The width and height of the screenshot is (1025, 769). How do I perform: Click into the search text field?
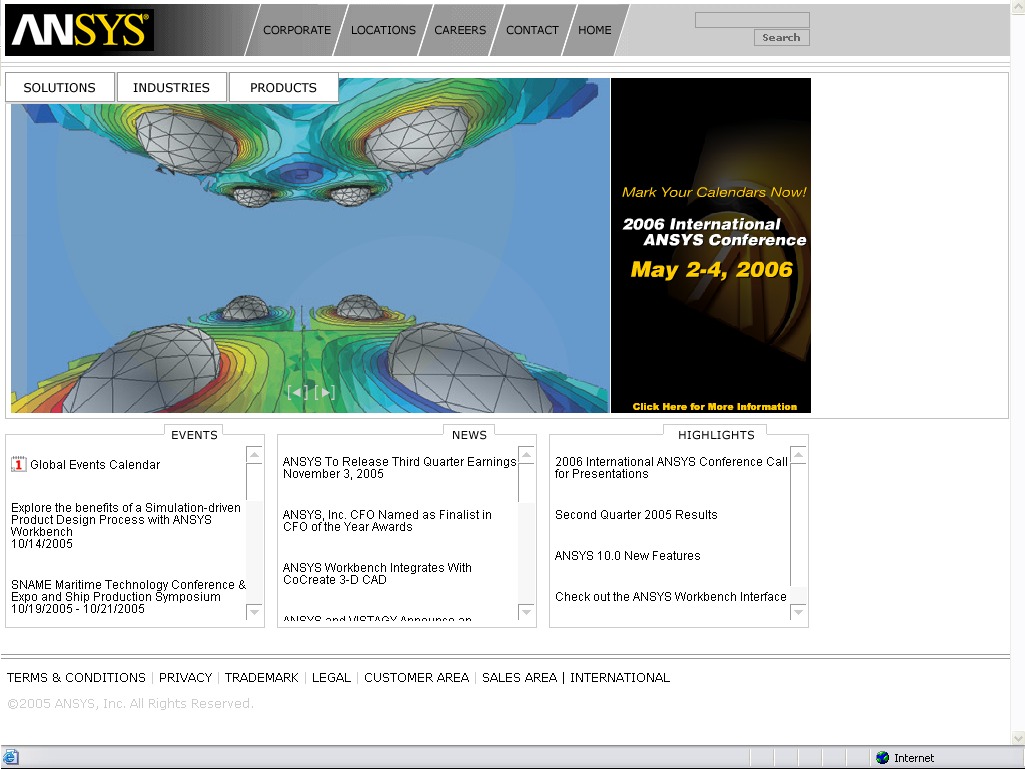click(752, 20)
